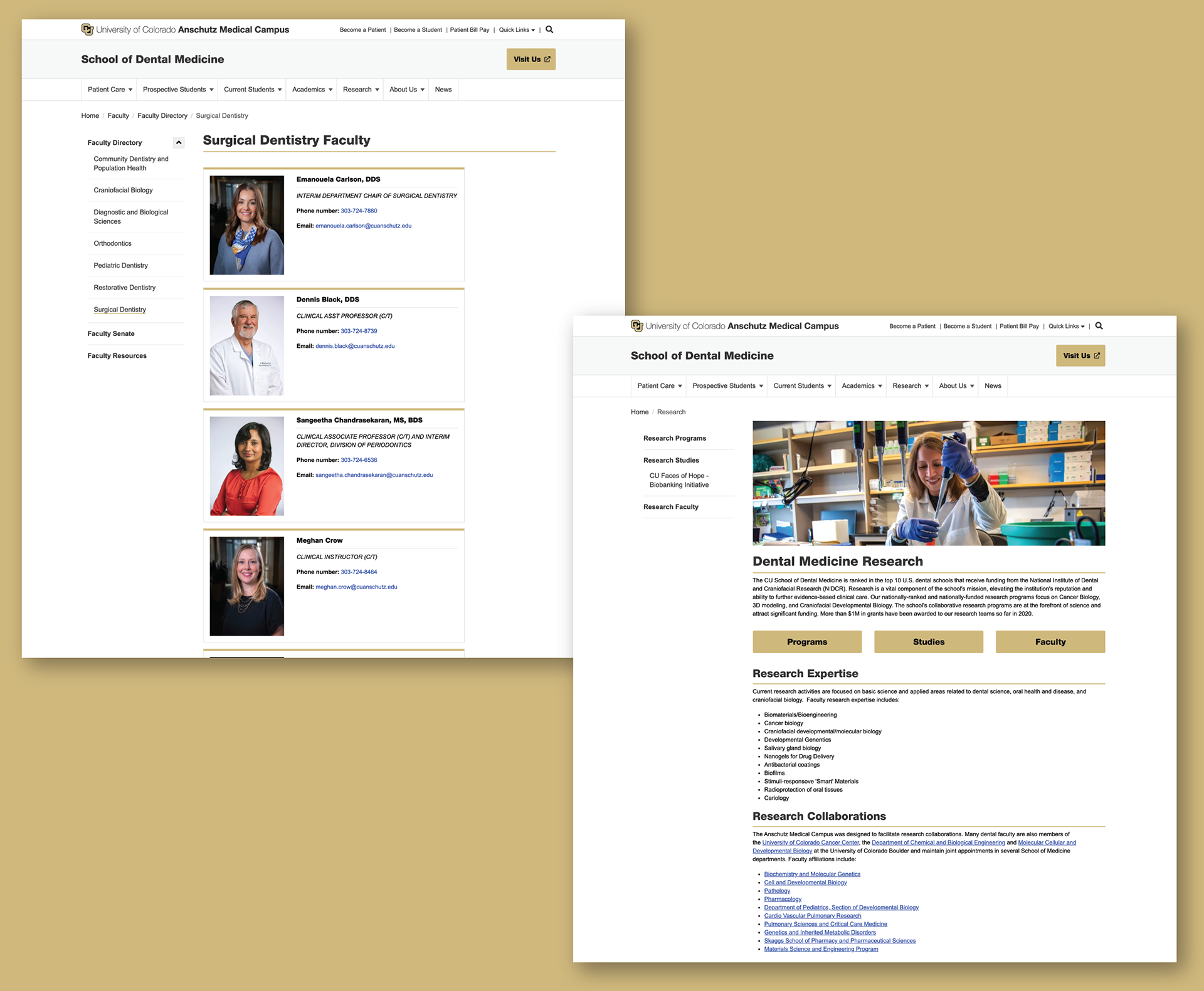
Task: Click search magnifier icon on Research page
Action: 1099,326
